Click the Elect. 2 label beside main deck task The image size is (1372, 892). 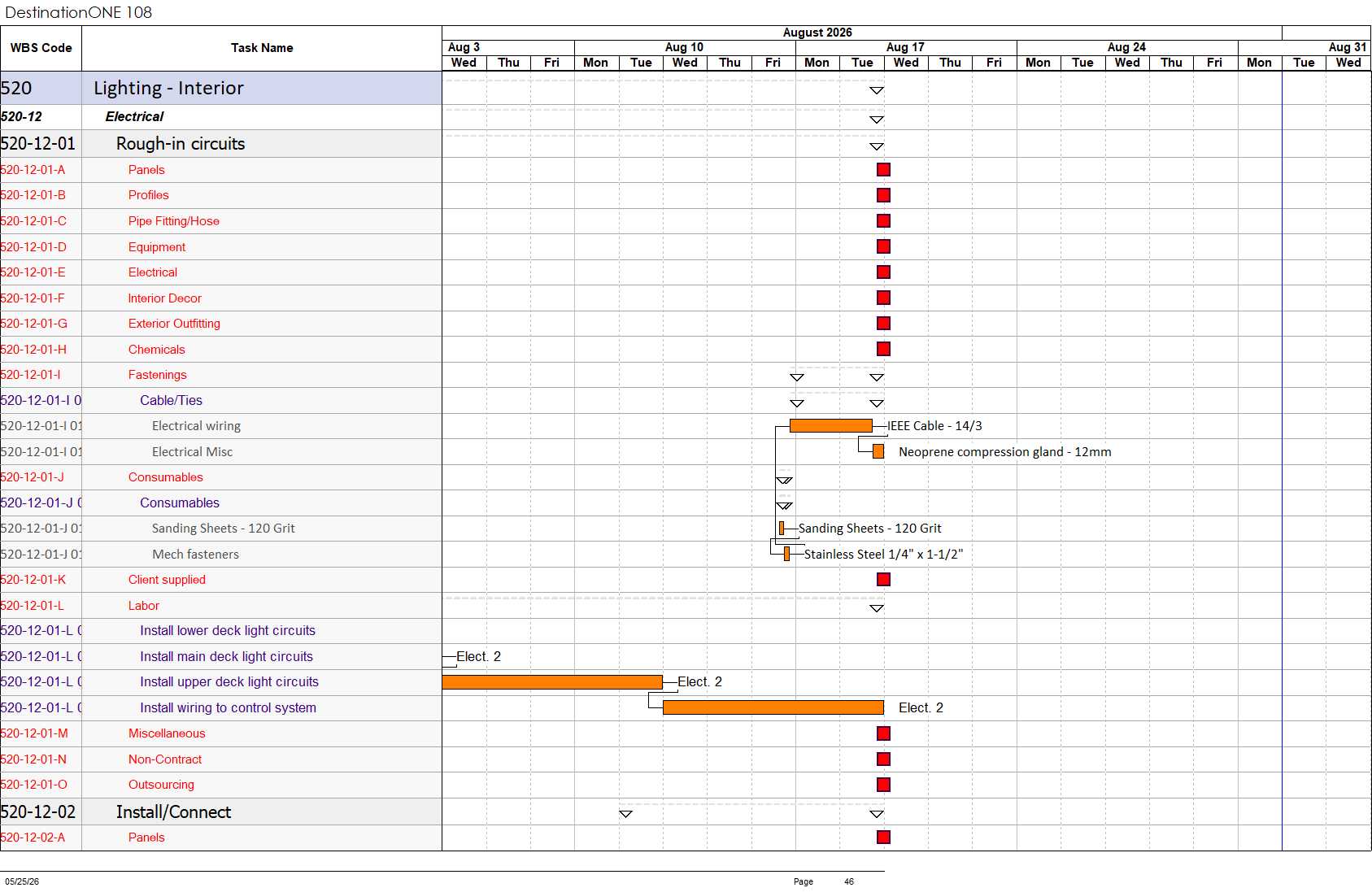[478, 657]
